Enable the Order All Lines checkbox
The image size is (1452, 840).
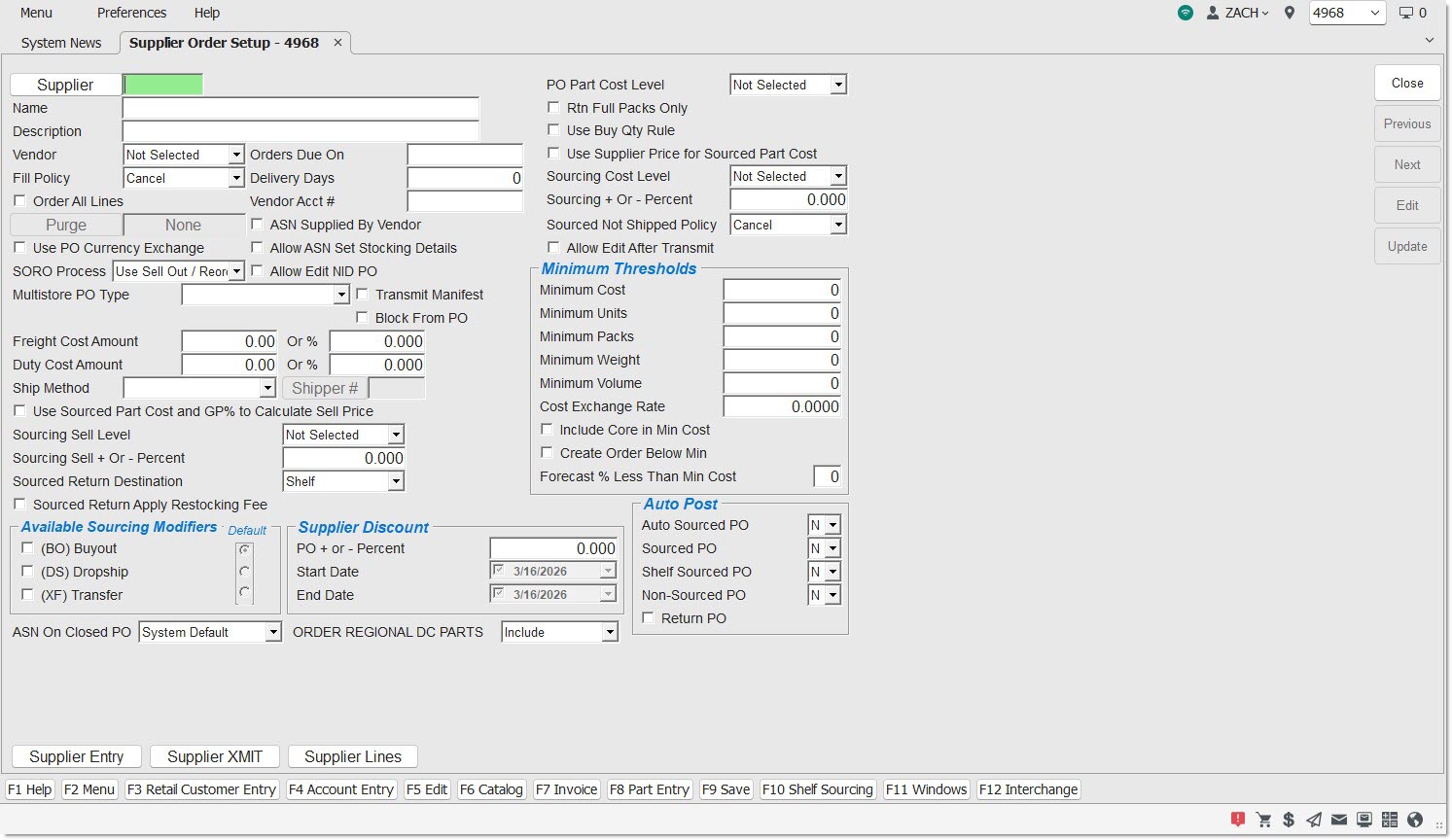(19, 201)
